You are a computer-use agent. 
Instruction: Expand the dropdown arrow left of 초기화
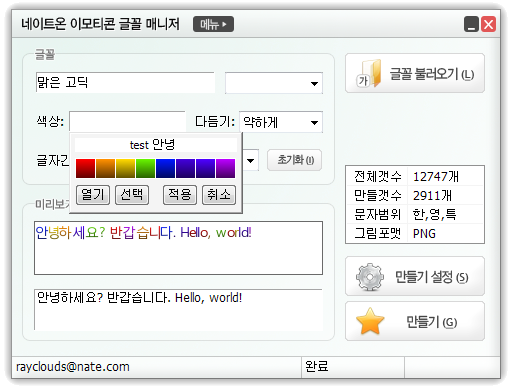251,161
